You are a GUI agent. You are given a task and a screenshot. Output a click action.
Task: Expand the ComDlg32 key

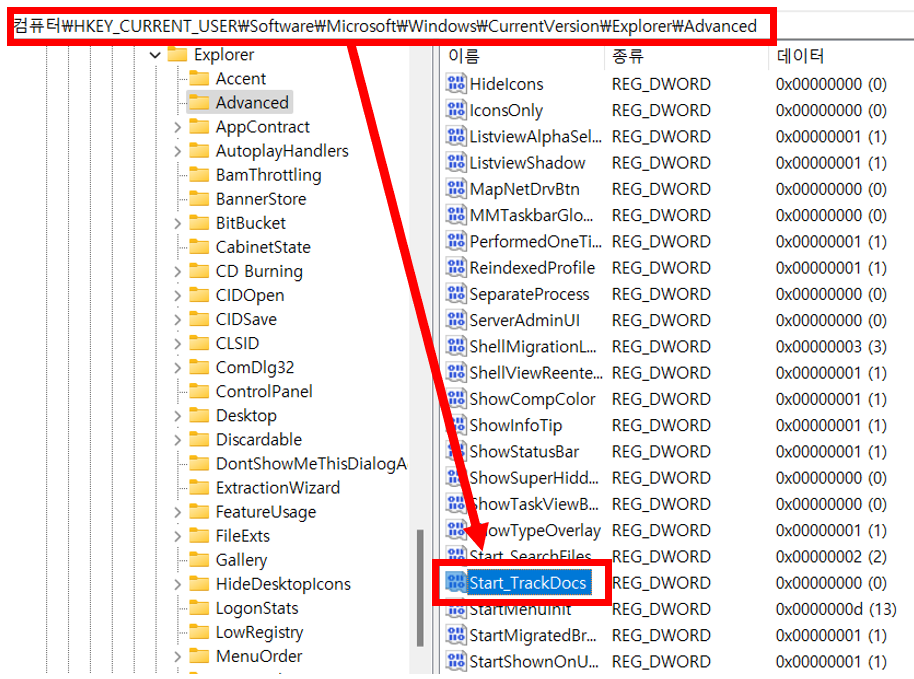(178, 368)
